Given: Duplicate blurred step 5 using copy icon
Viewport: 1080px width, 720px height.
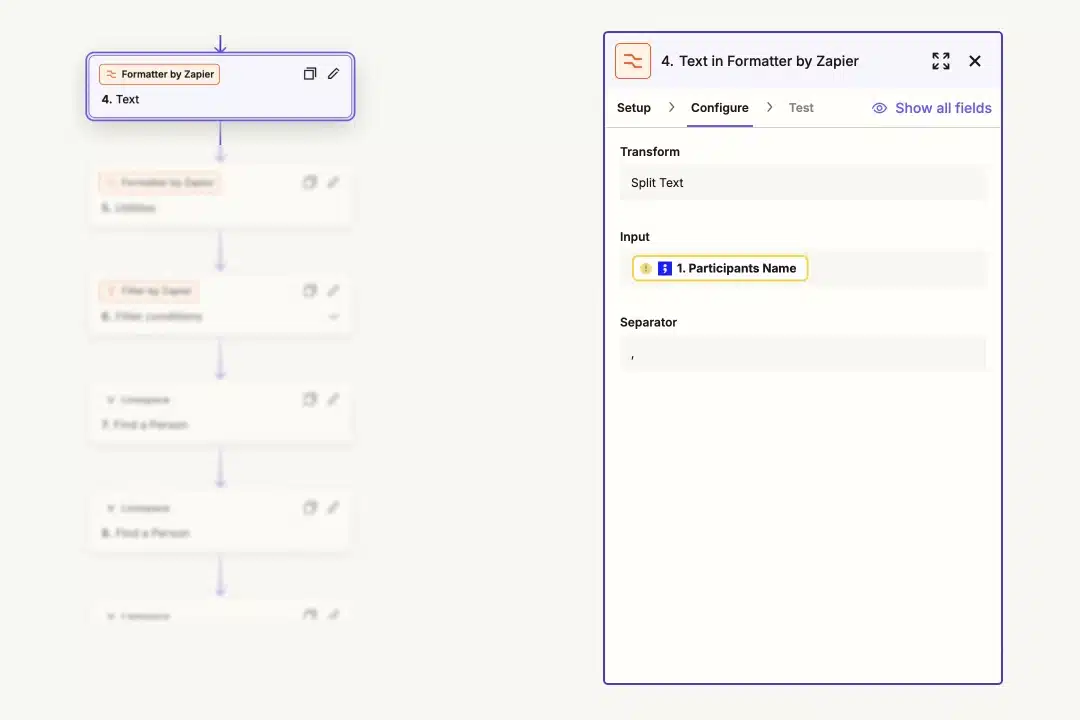Looking at the screenshot, I should (x=310, y=183).
